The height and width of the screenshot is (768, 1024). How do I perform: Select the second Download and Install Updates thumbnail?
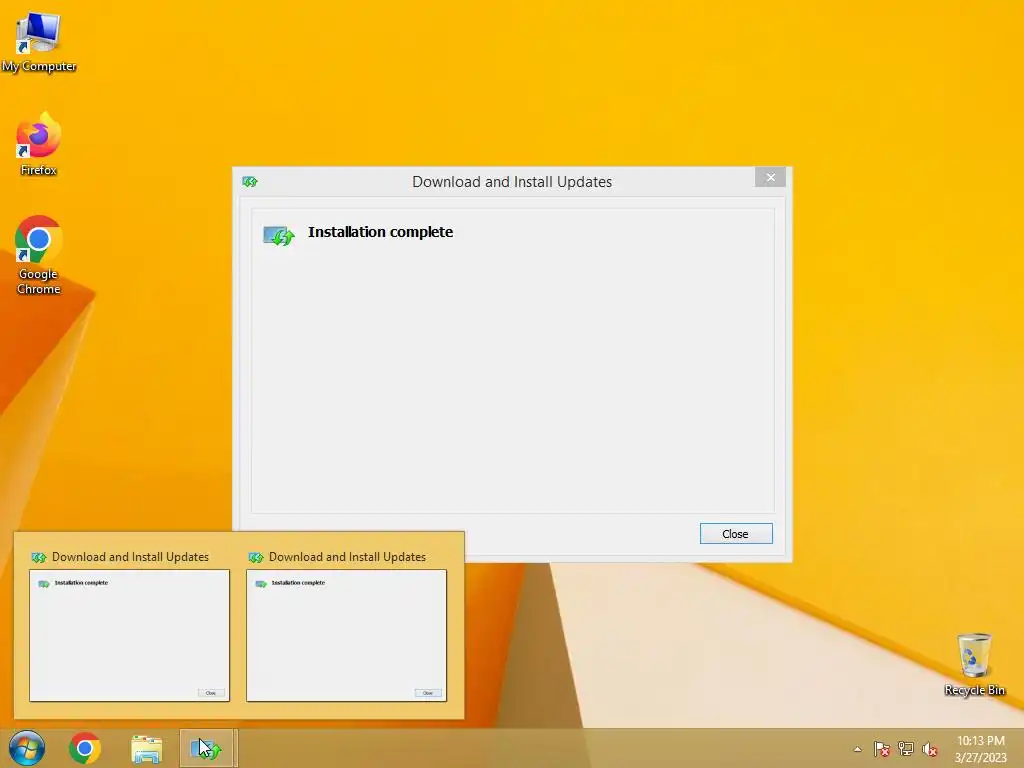[x=346, y=635]
